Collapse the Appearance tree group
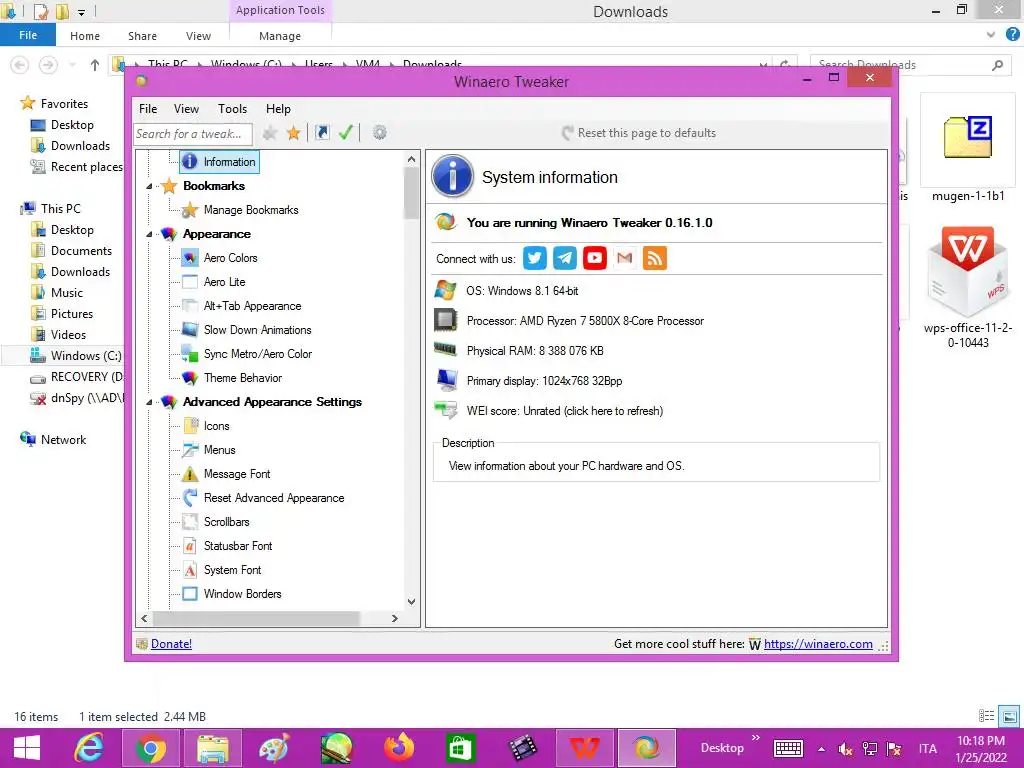 coord(150,234)
